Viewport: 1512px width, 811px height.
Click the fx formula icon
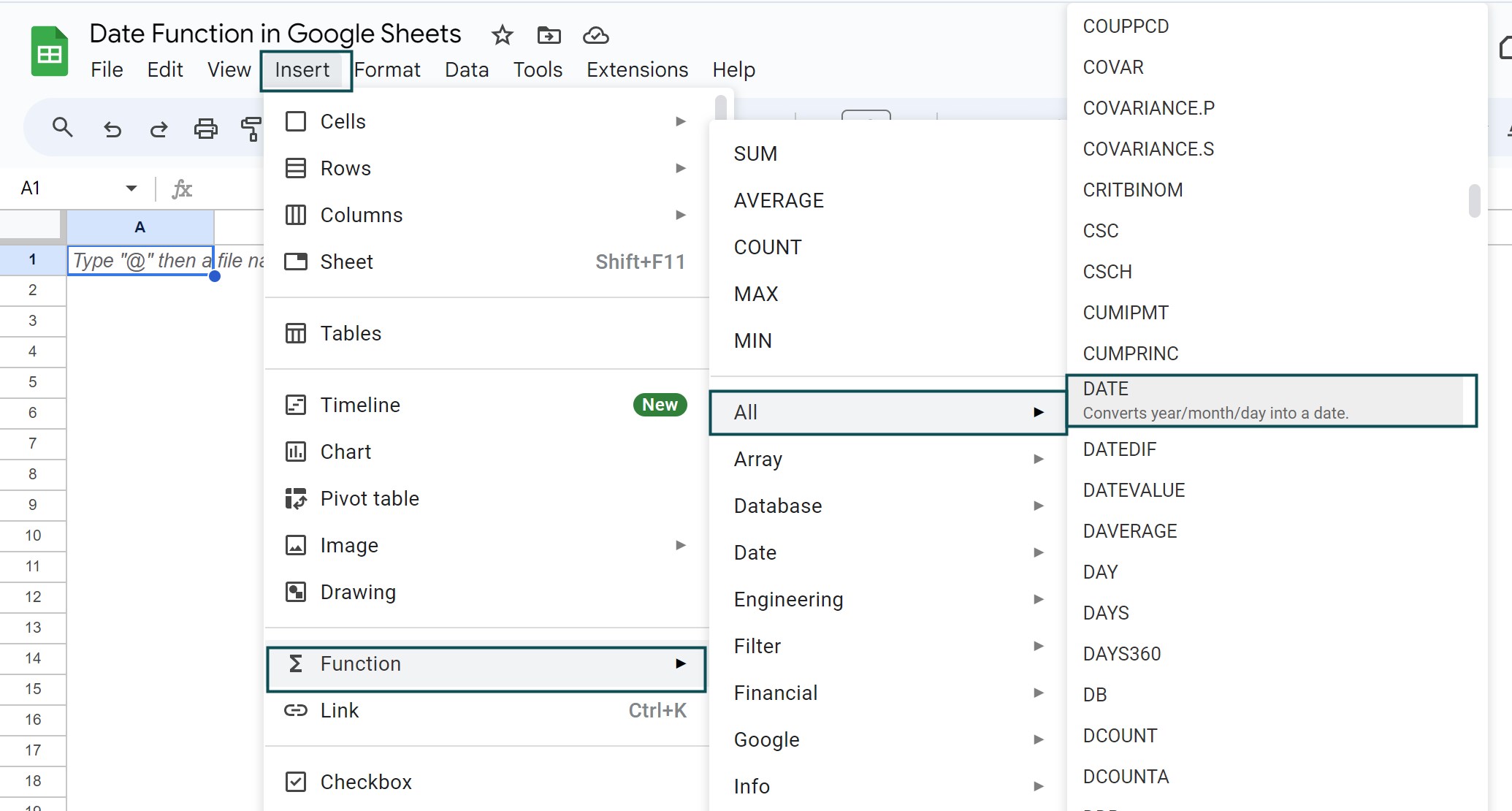click(181, 189)
